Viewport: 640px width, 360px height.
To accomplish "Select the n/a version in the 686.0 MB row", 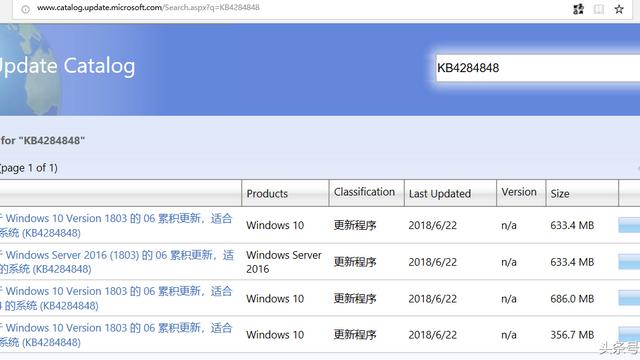I will 509,298.
